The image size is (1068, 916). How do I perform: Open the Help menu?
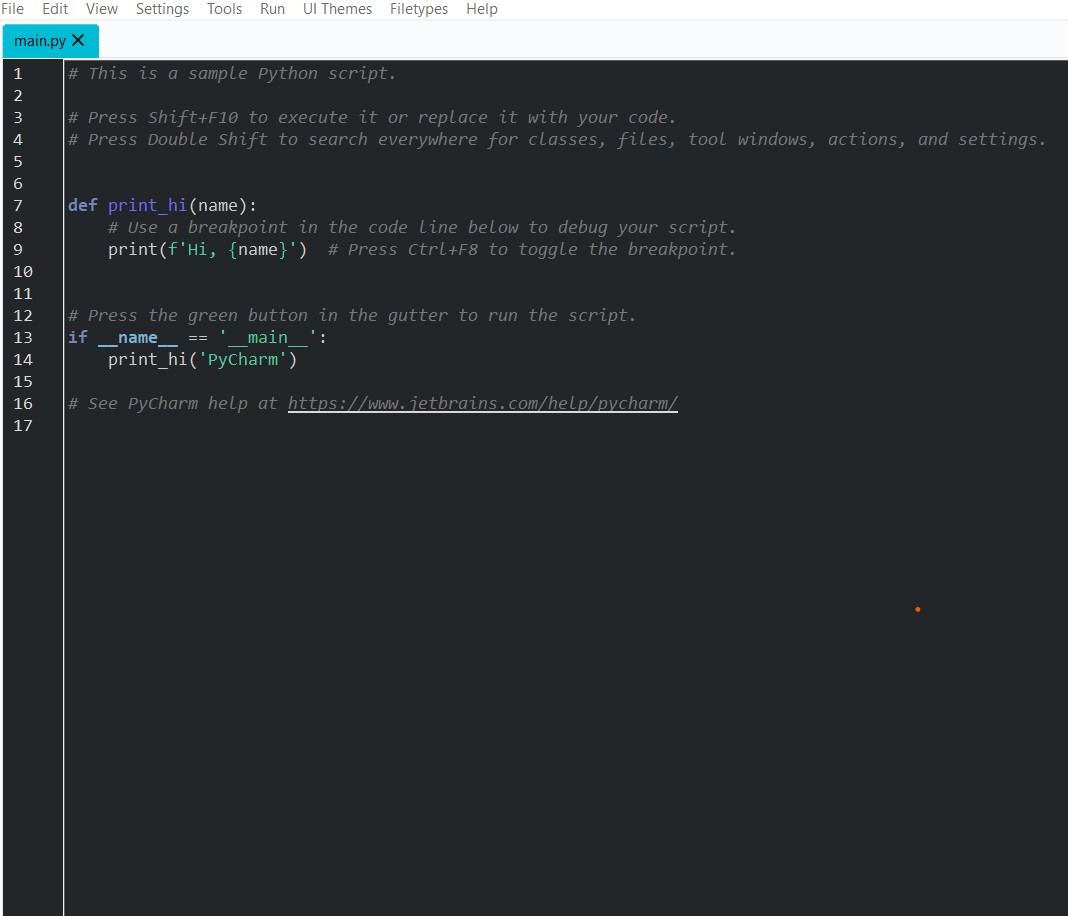[x=481, y=9]
